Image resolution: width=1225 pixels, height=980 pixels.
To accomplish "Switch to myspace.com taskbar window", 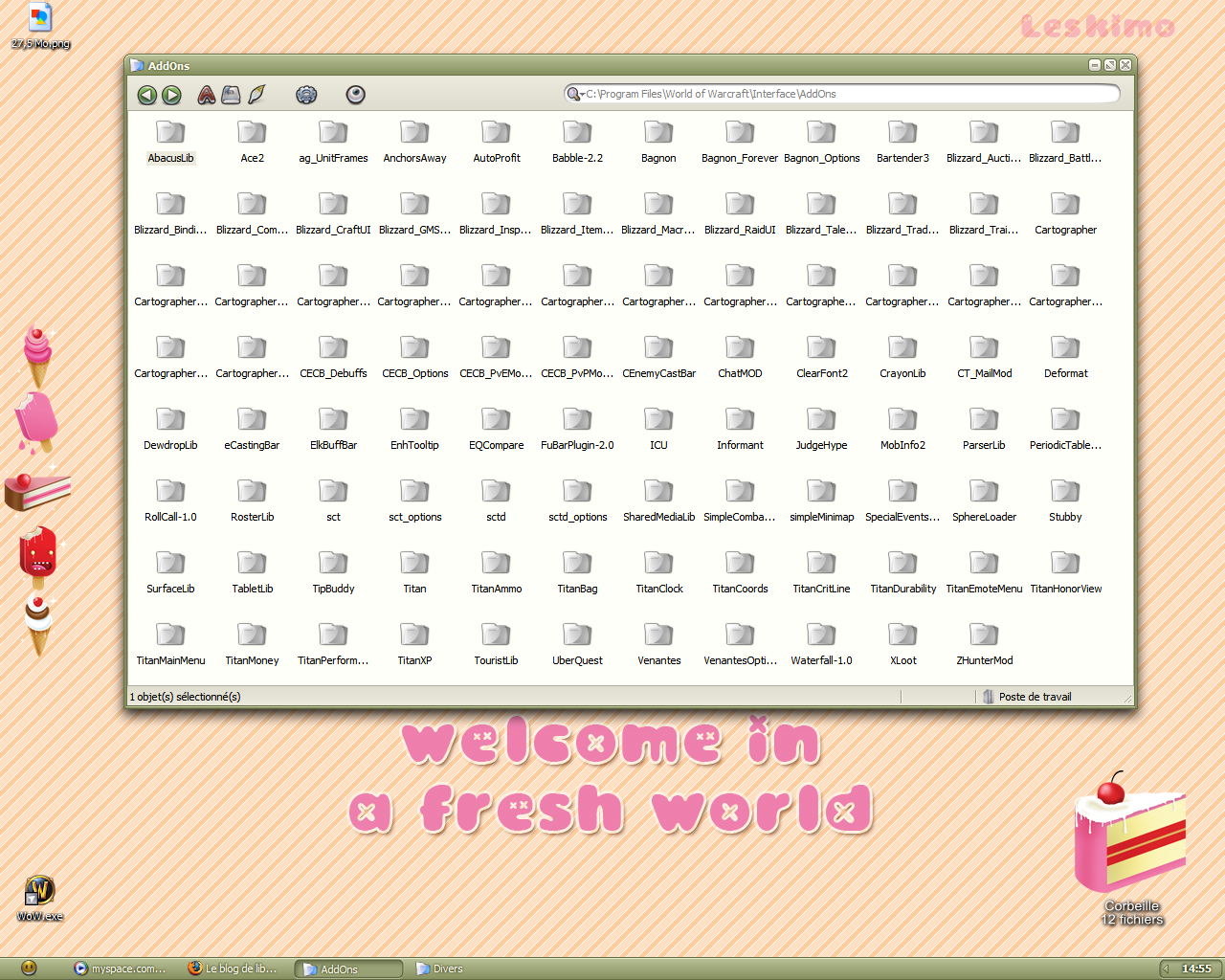I will point(120,969).
